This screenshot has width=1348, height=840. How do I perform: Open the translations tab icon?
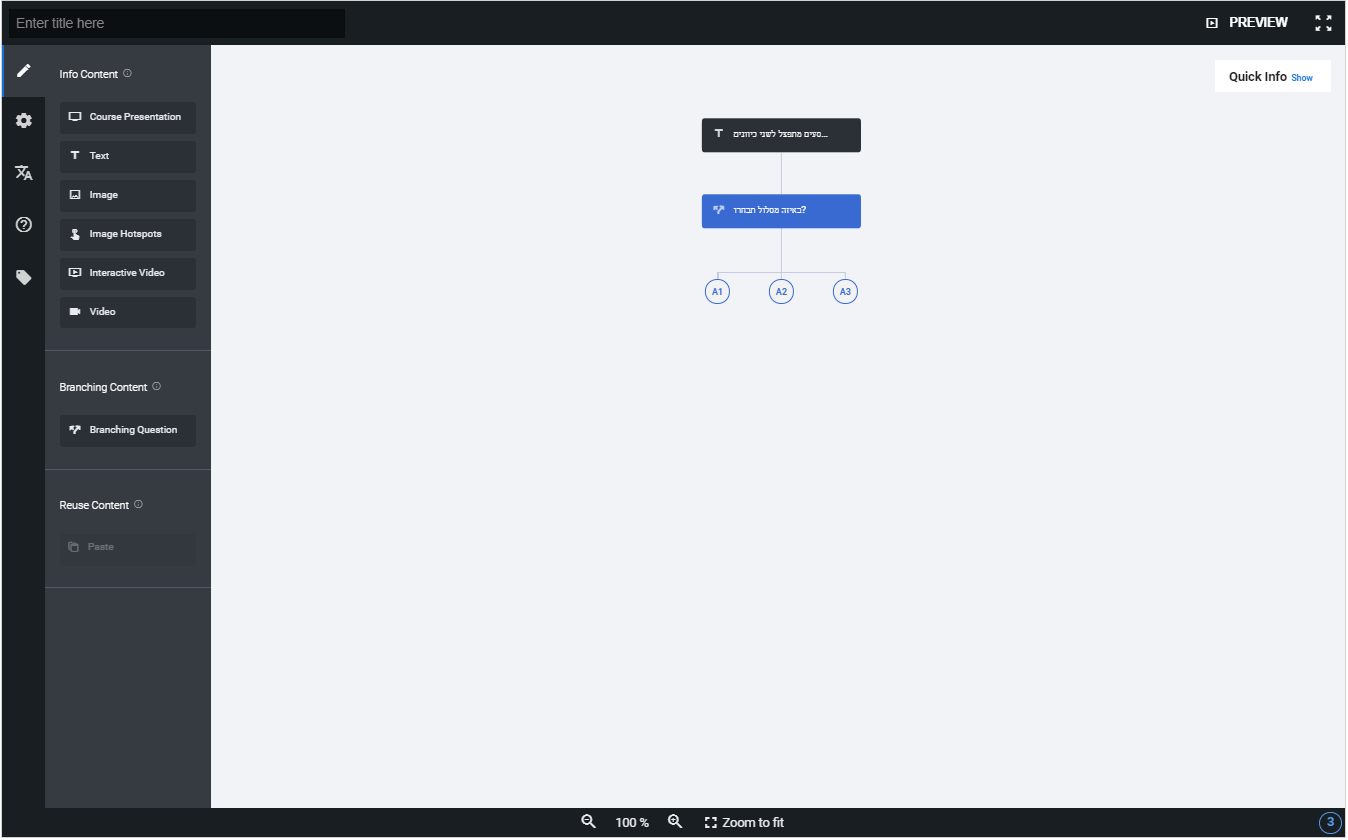[x=23, y=173]
